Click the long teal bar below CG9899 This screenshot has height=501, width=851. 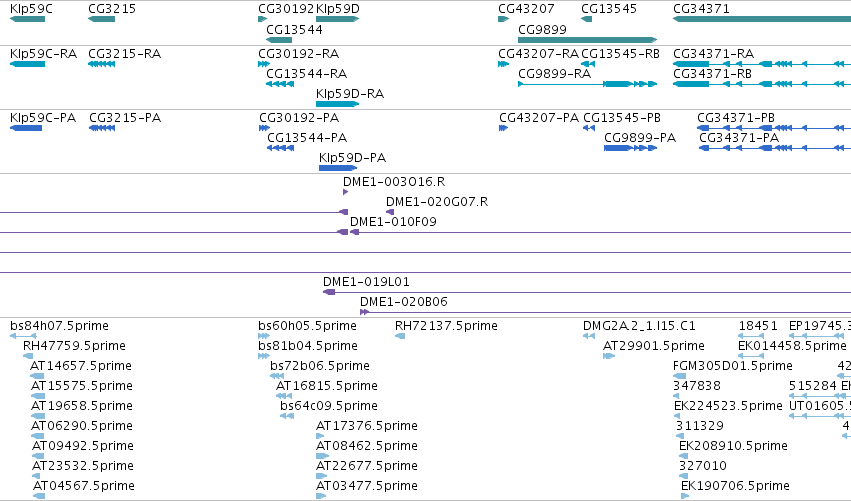587,40
